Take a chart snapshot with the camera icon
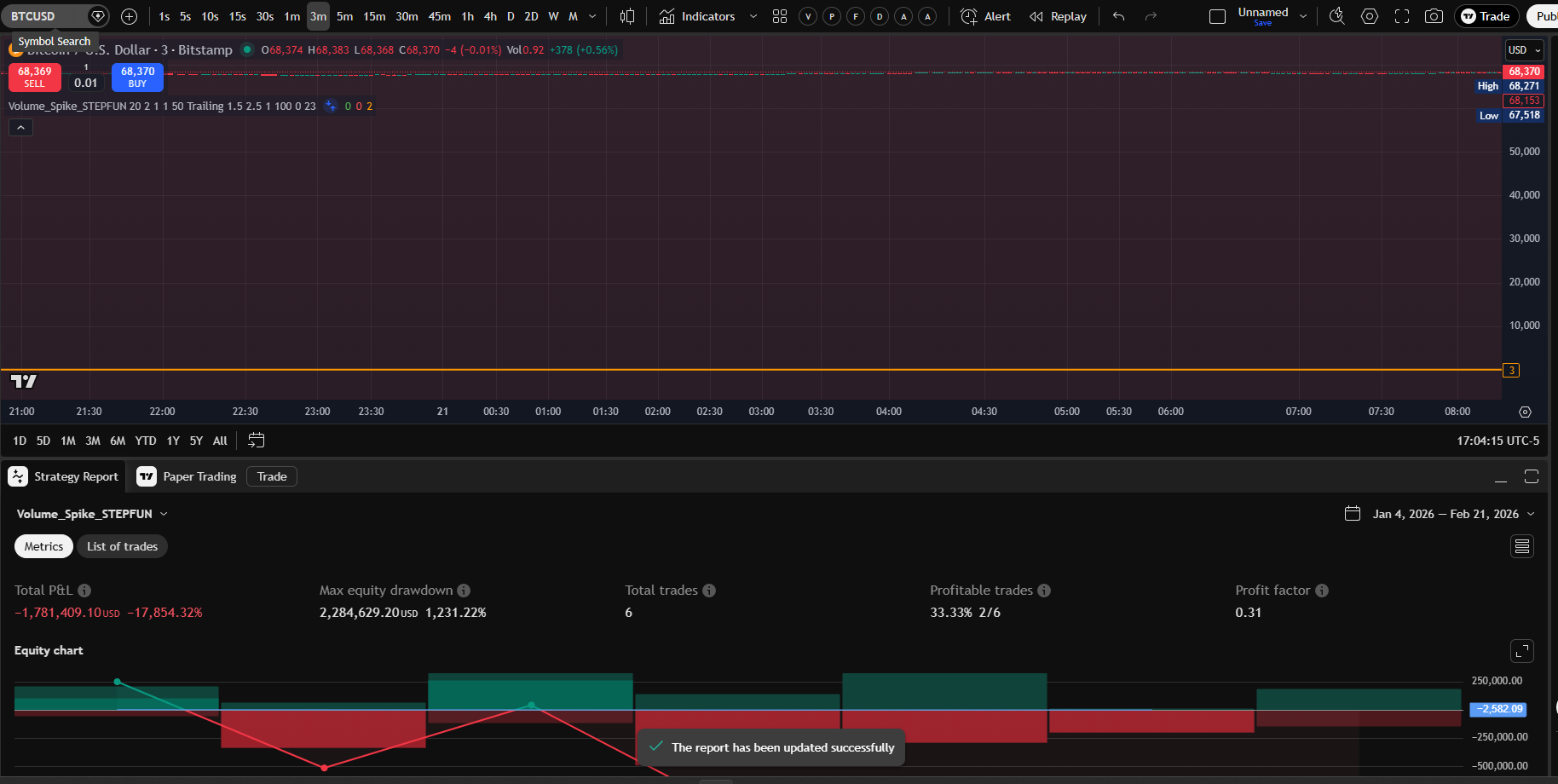 pyautogui.click(x=1434, y=15)
